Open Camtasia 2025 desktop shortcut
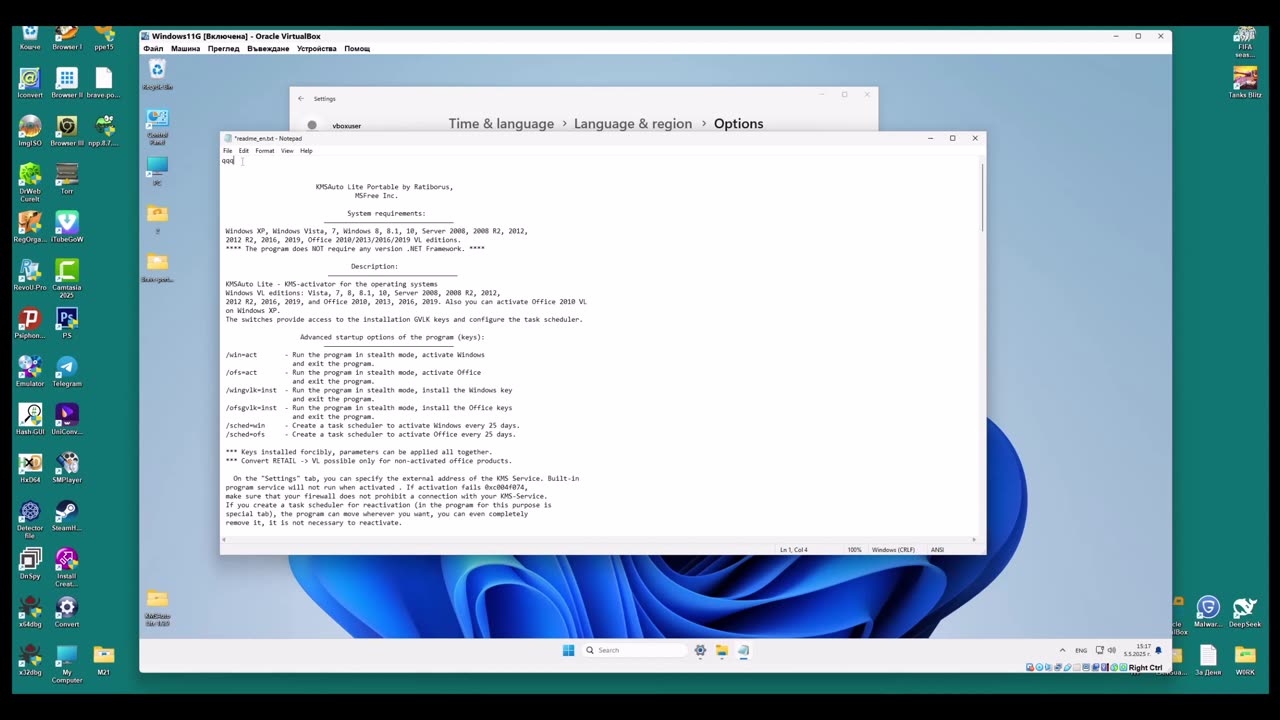This screenshot has width=1280, height=720. pos(67,278)
